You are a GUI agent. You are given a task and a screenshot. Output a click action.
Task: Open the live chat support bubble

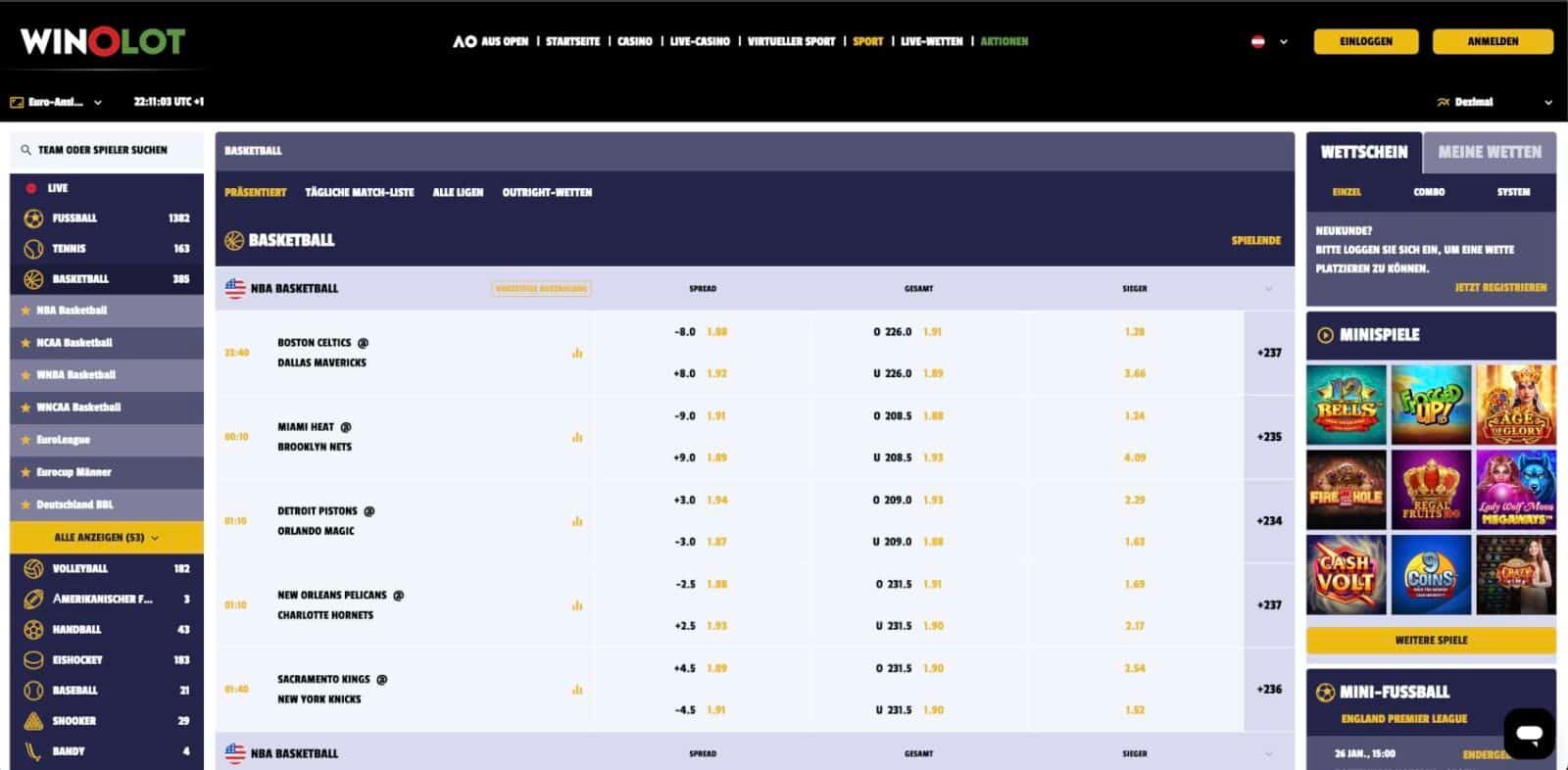point(1529,734)
